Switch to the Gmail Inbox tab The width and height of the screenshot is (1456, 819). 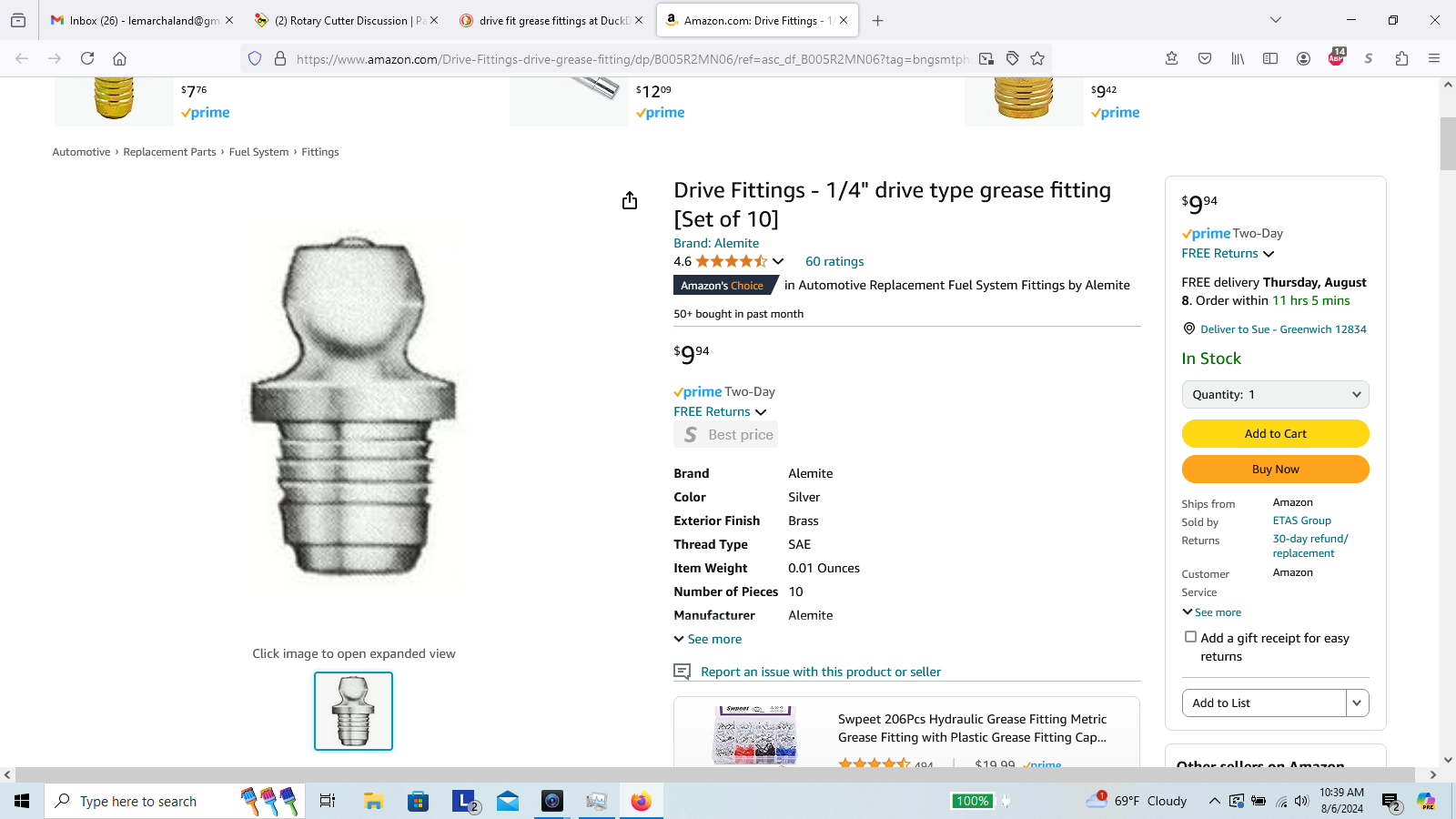(x=136, y=20)
